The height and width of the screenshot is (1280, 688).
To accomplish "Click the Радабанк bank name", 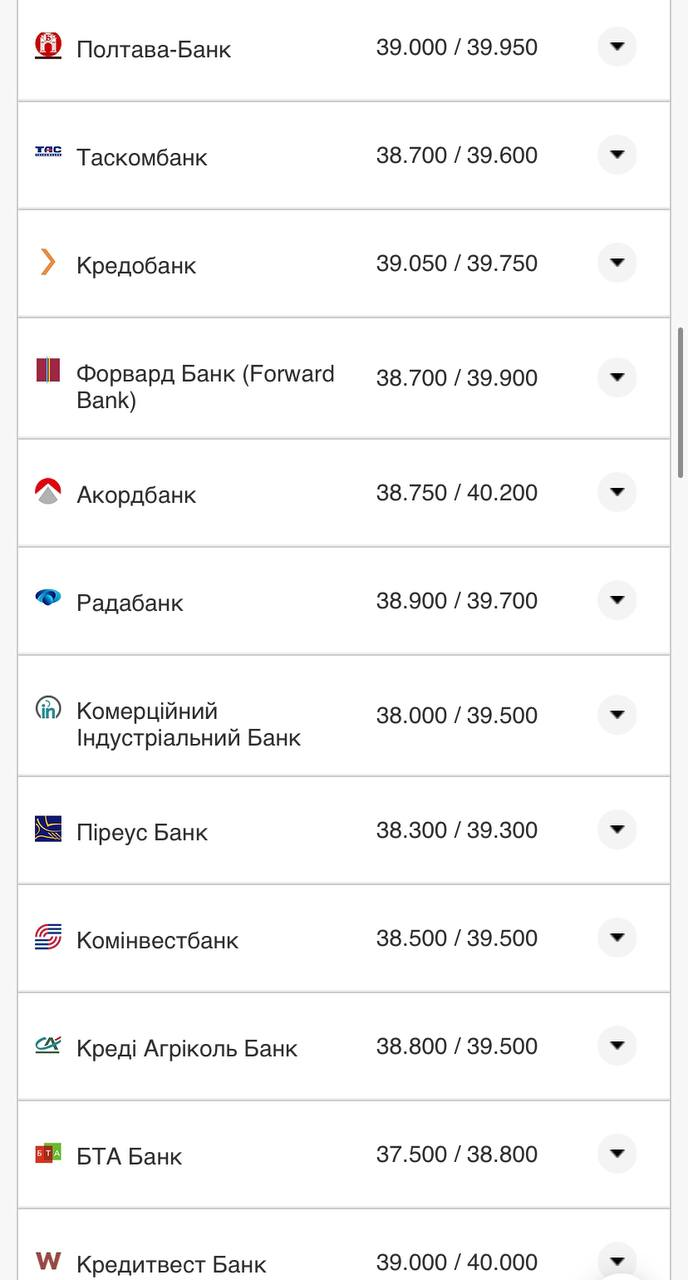I will [130, 602].
